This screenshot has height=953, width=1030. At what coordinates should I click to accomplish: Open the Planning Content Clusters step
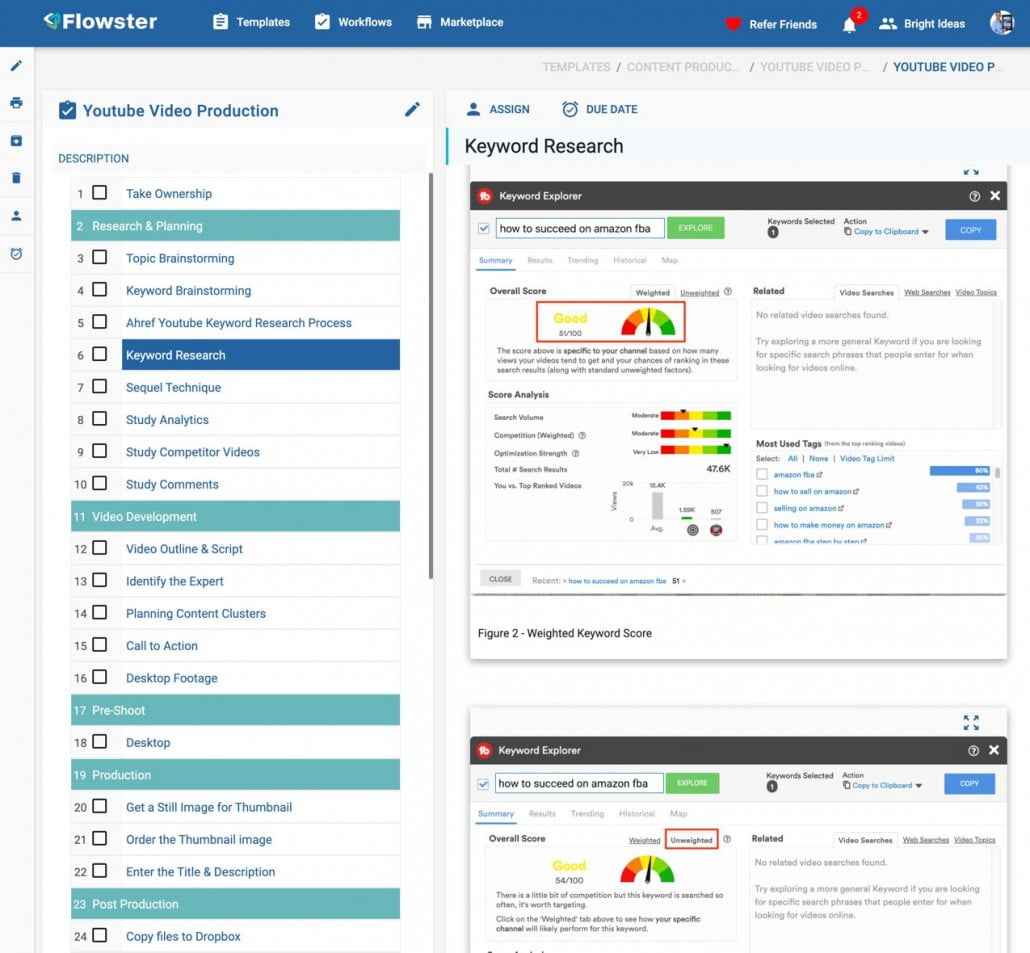196,613
